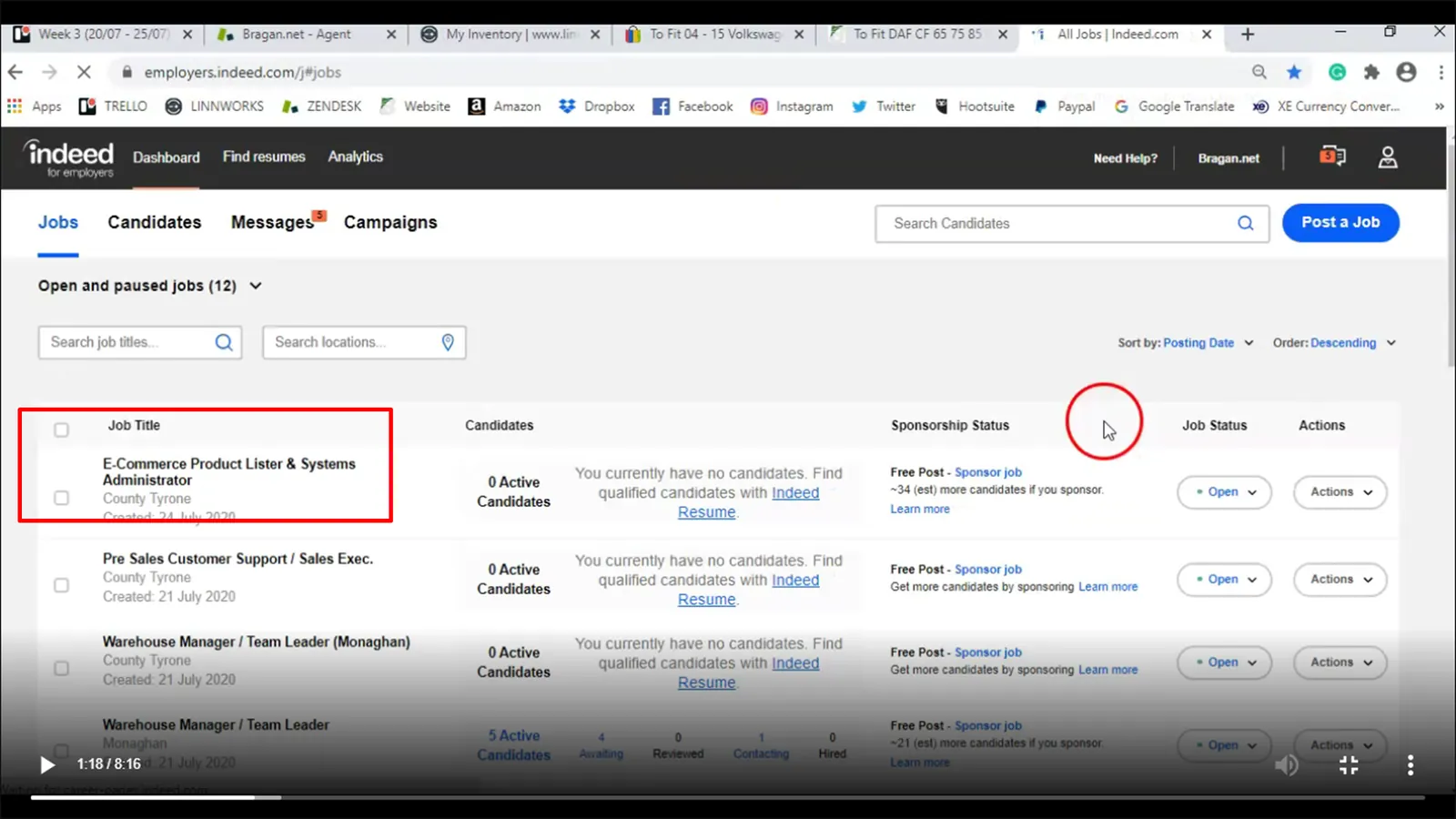Open the Dashboard nav item
1456x819 pixels.
[x=167, y=157]
